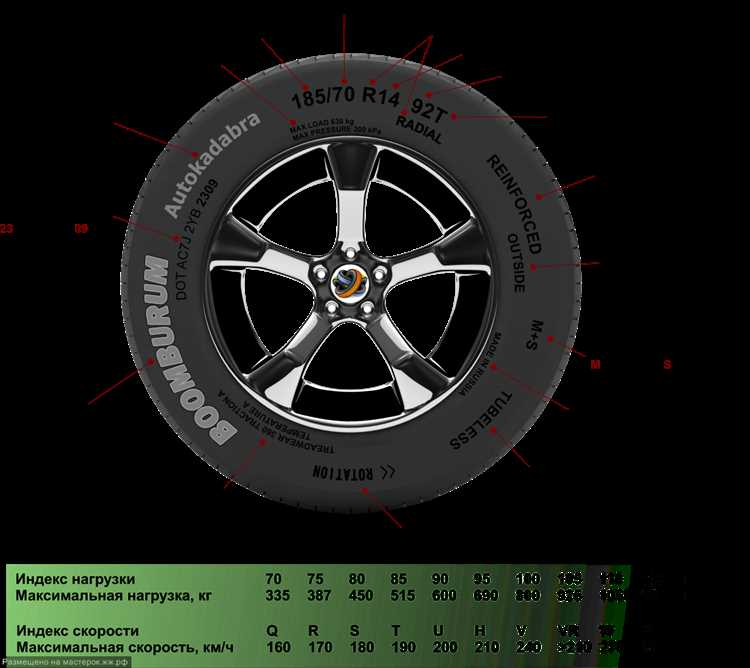Click load index 75 in the table
750x668 pixels.
pyautogui.click(x=315, y=579)
